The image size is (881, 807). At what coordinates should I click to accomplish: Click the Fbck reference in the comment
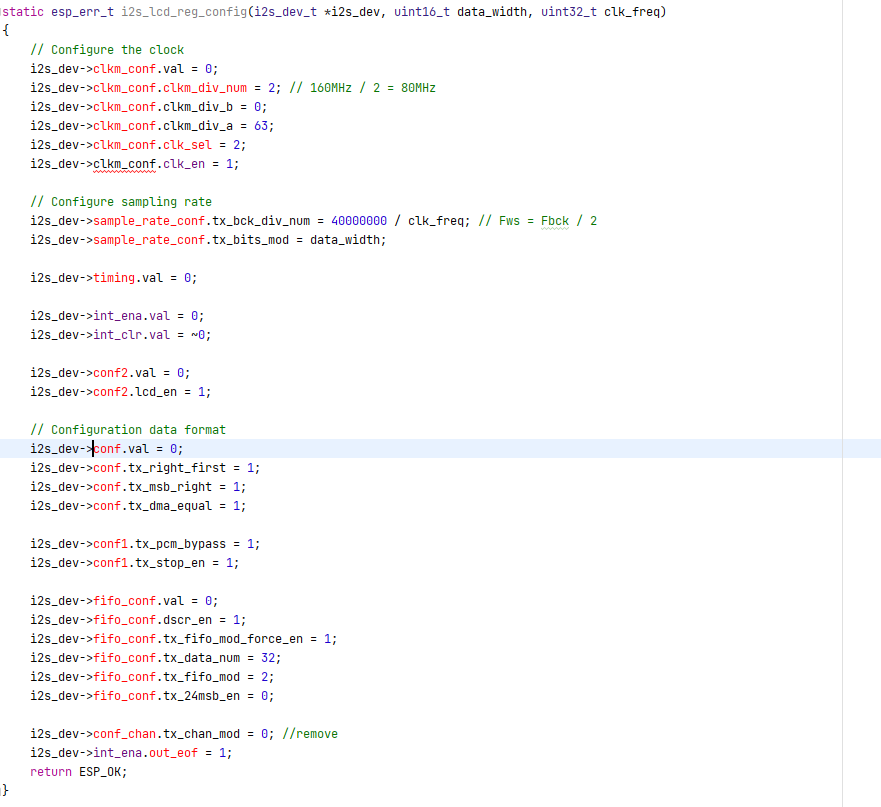554,220
